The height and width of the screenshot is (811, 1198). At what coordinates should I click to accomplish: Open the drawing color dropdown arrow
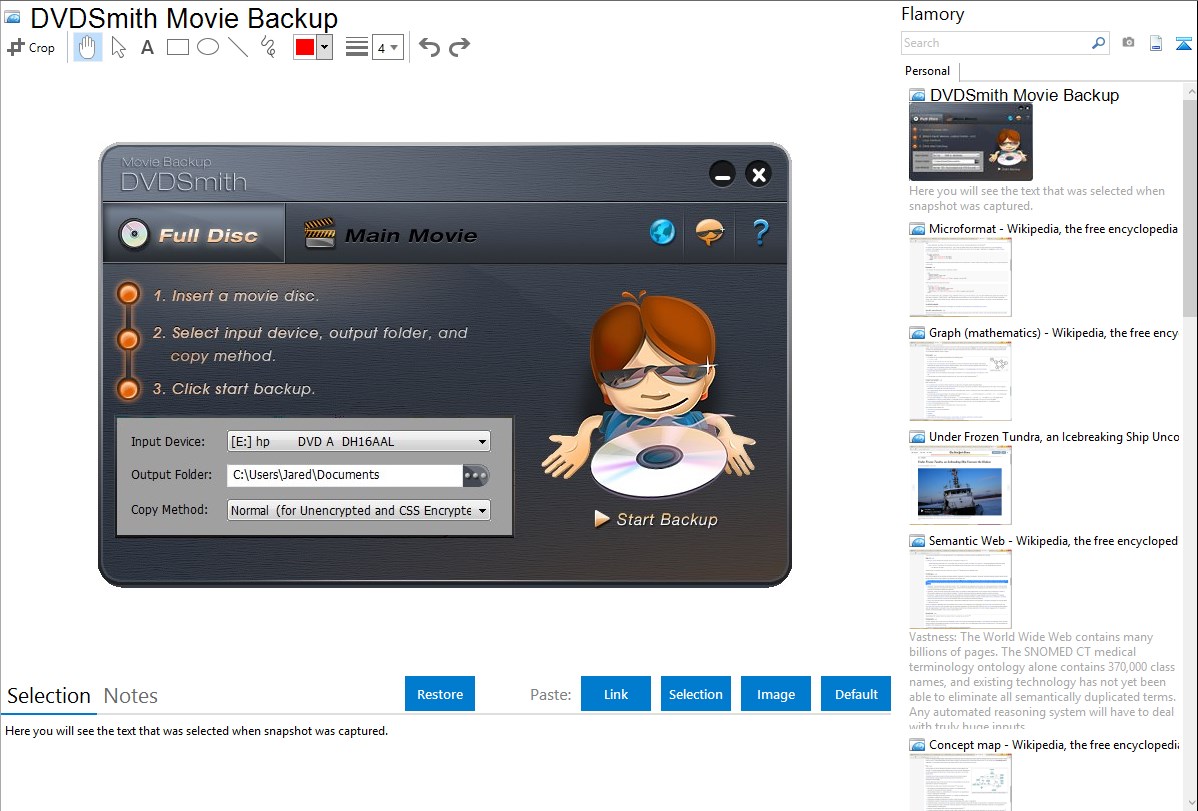(325, 47)
